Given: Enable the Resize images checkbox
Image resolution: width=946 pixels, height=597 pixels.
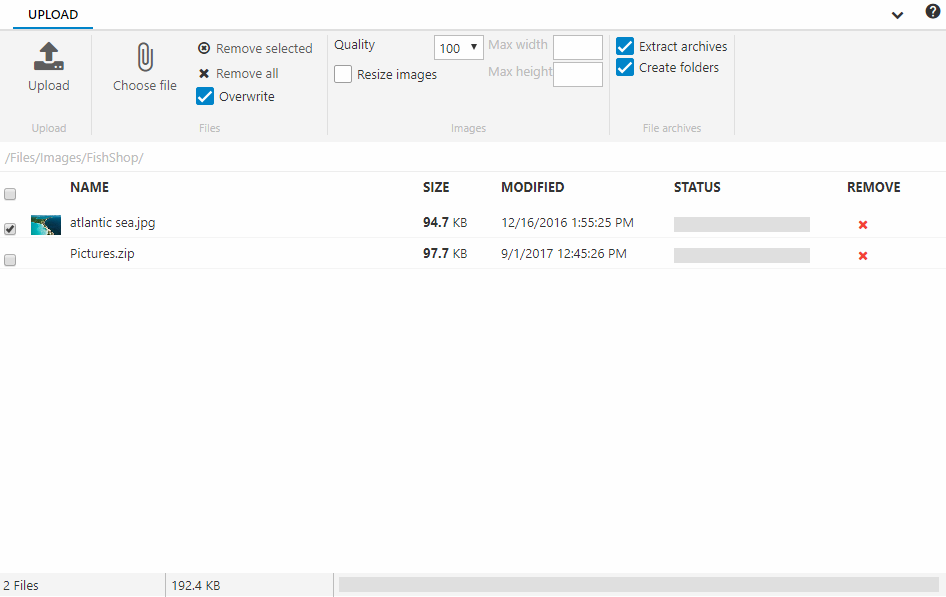Looking at the screenshot, I should [343, 74].
